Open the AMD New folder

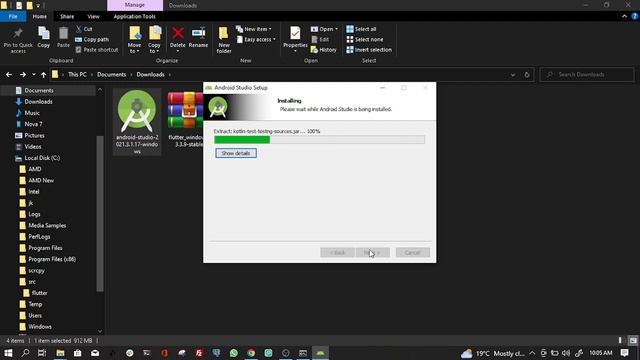click(41, 180)
